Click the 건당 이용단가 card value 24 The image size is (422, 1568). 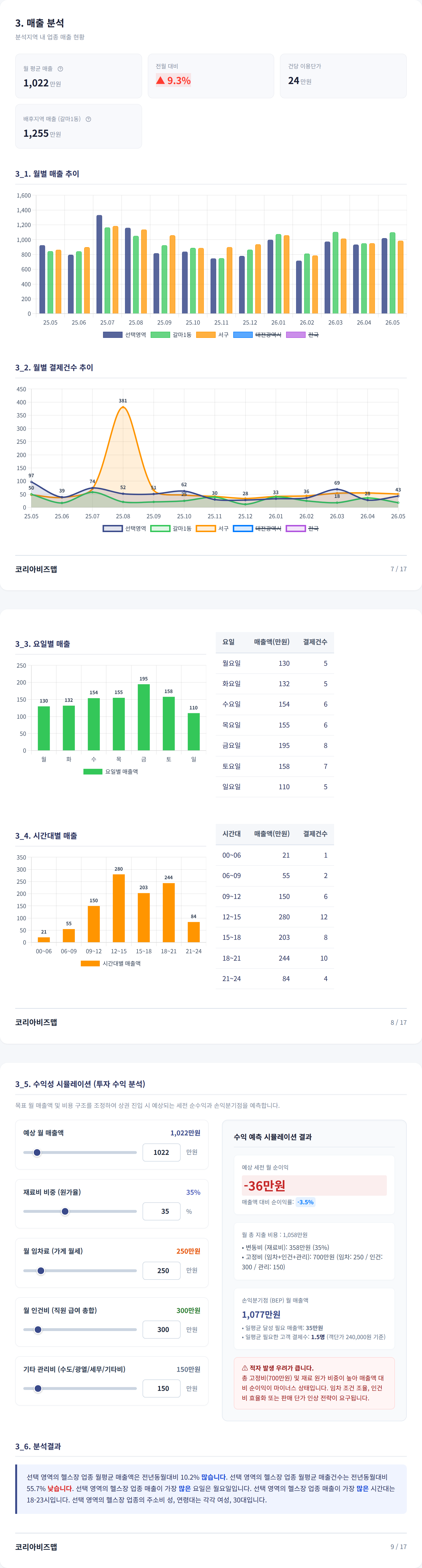[x=293, y=80]
